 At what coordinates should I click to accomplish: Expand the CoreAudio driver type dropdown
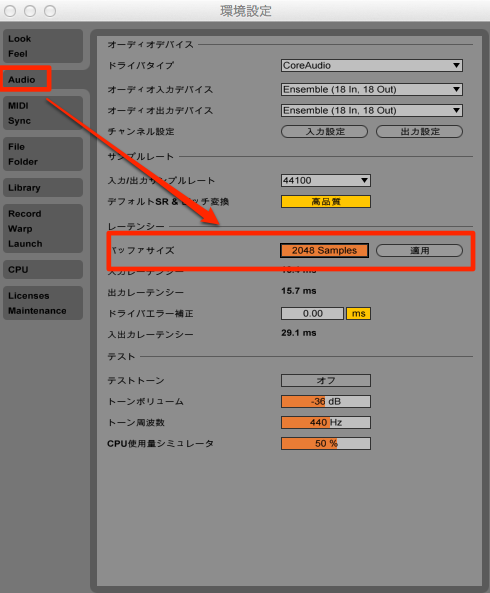(372, 65)
